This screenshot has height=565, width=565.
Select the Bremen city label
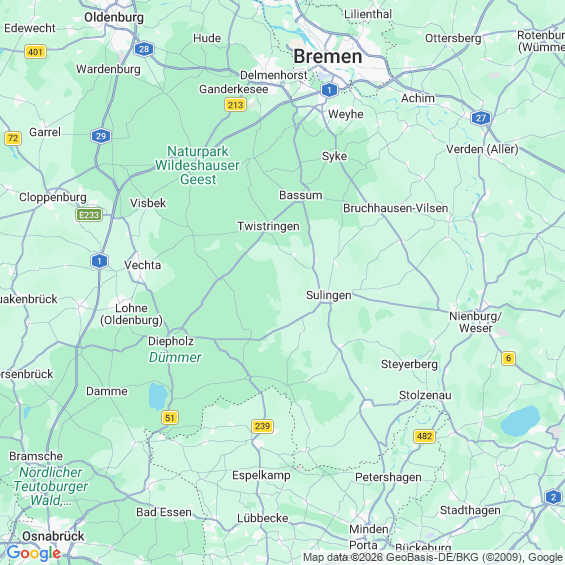[328, 57]
